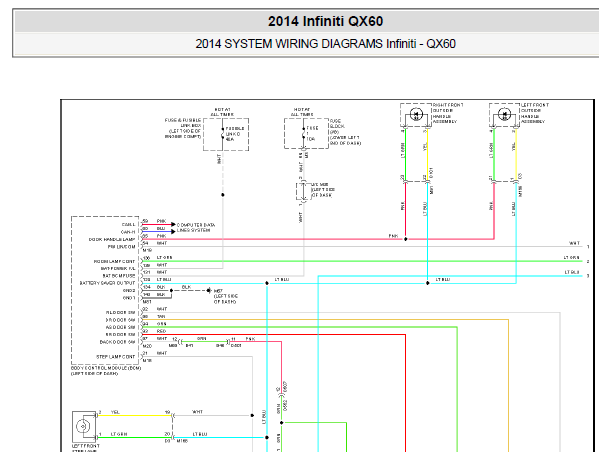Click the CAN-H blue arrowhead
Image resolution: width=599 pixels, height=452 pixels.
pos(173,232)
